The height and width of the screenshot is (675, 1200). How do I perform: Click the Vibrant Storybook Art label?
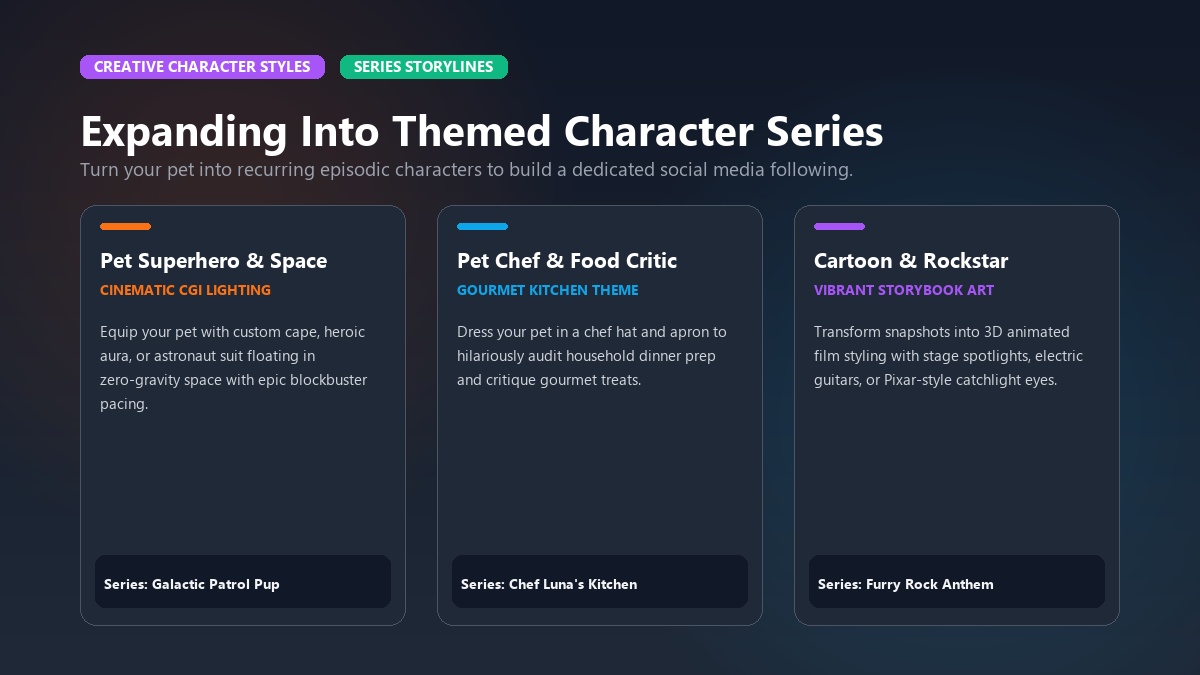(904, 290)
